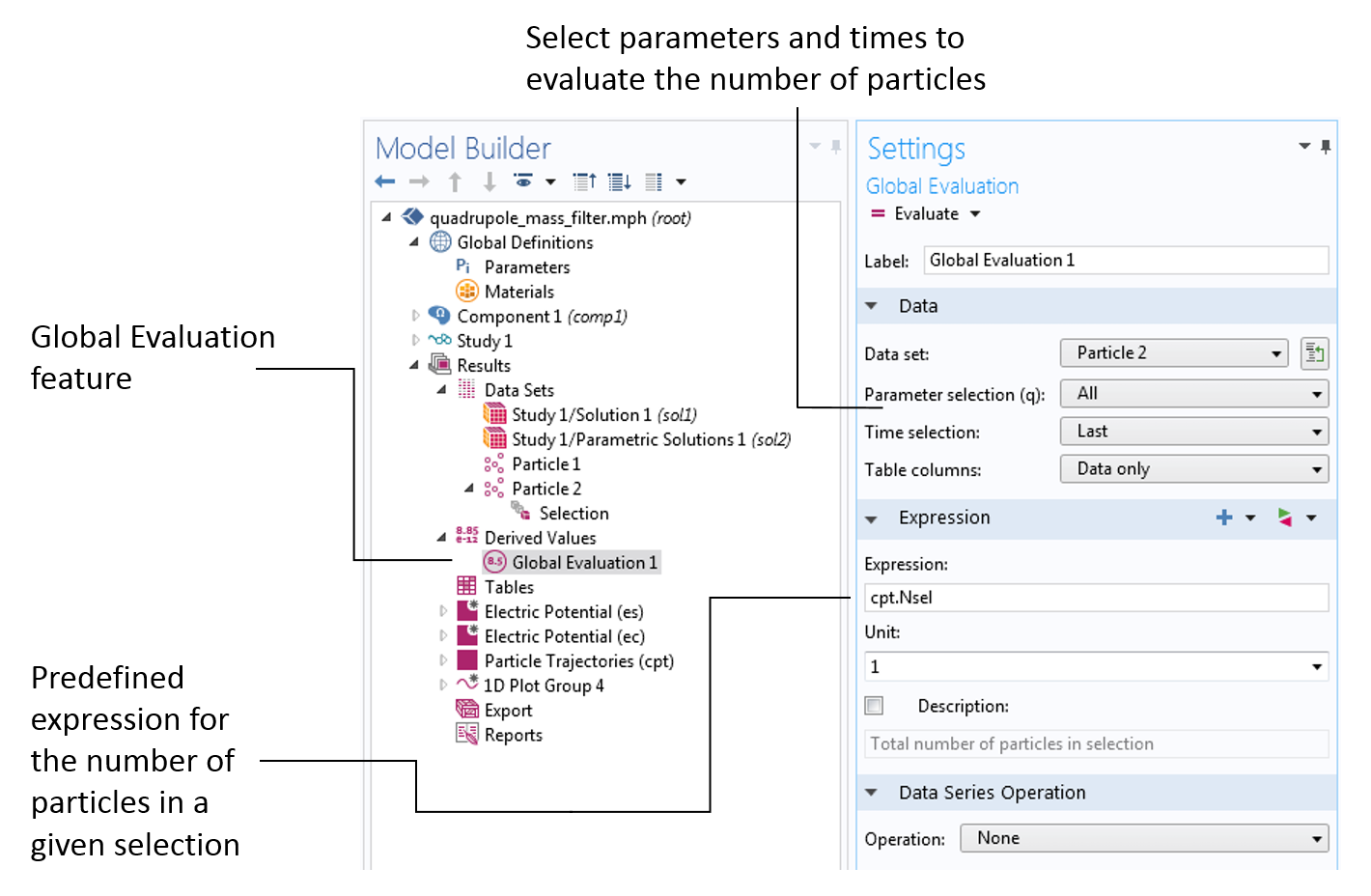Click the move down arrow icon

point(490,182)
